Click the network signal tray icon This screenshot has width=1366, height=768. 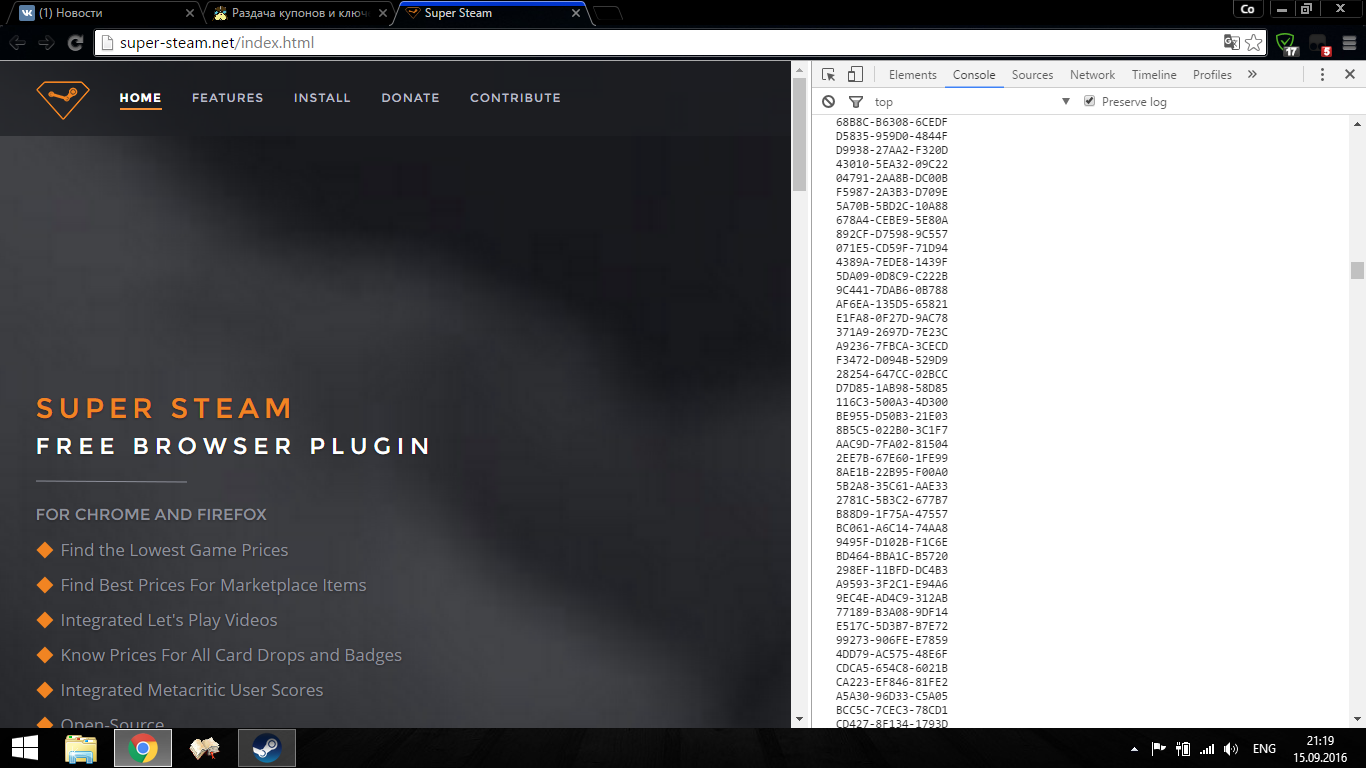1207,749
